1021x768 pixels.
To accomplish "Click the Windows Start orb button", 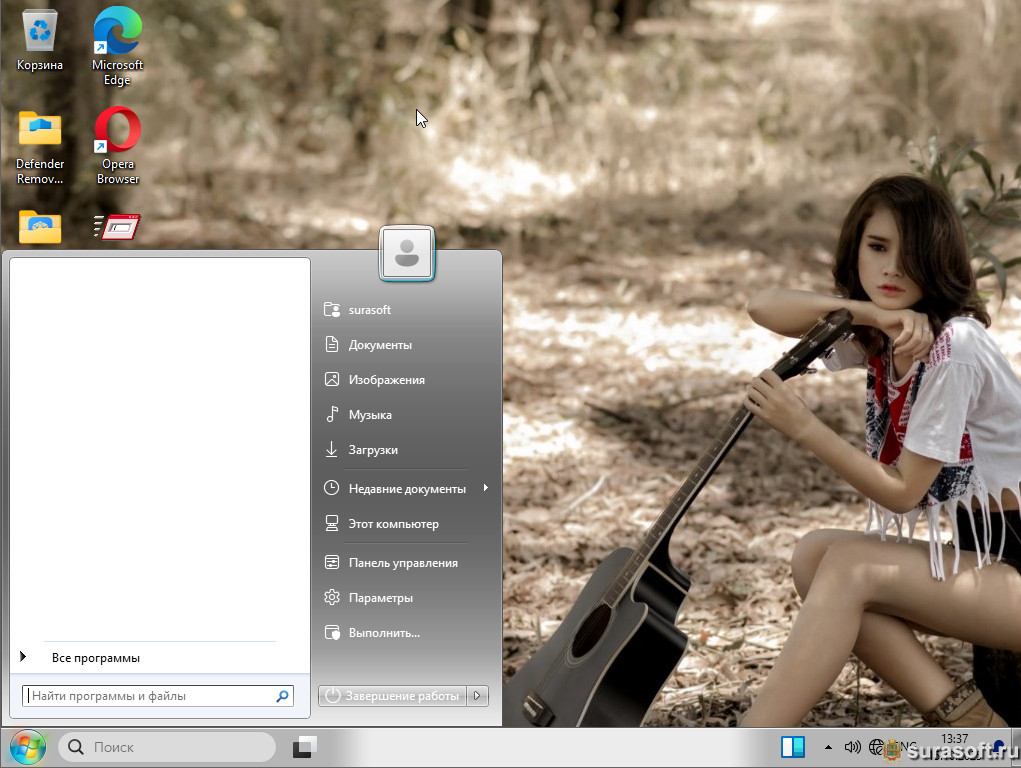I will click(x=26, y=747).
